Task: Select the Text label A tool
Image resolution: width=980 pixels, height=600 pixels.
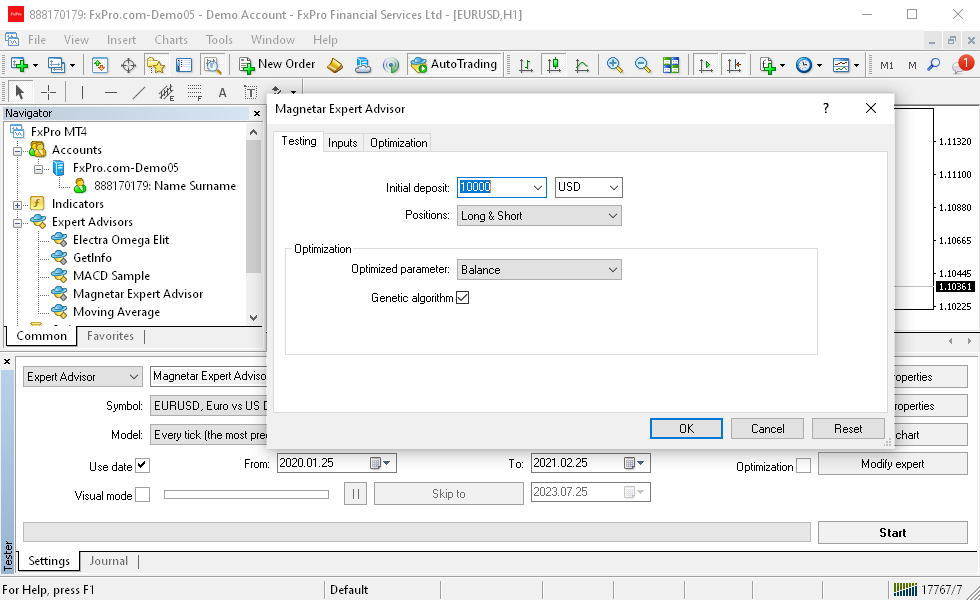Action: 222,92
